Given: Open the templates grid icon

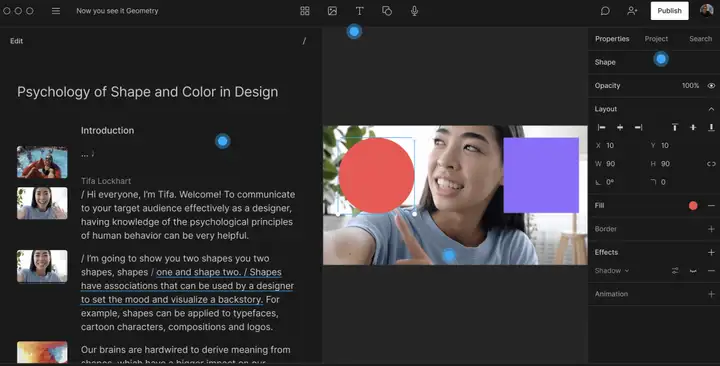Looking at the screenshot, I should pos(305,11).
